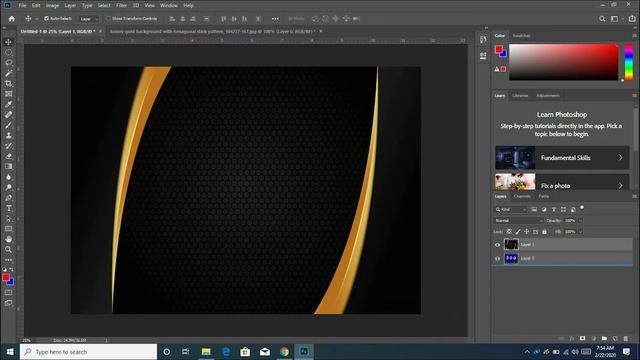Image resolution: width=640 pixels, height=360 pixels.
Task: Toggle lock all padlock icon
Action: (x=544, y=231)
